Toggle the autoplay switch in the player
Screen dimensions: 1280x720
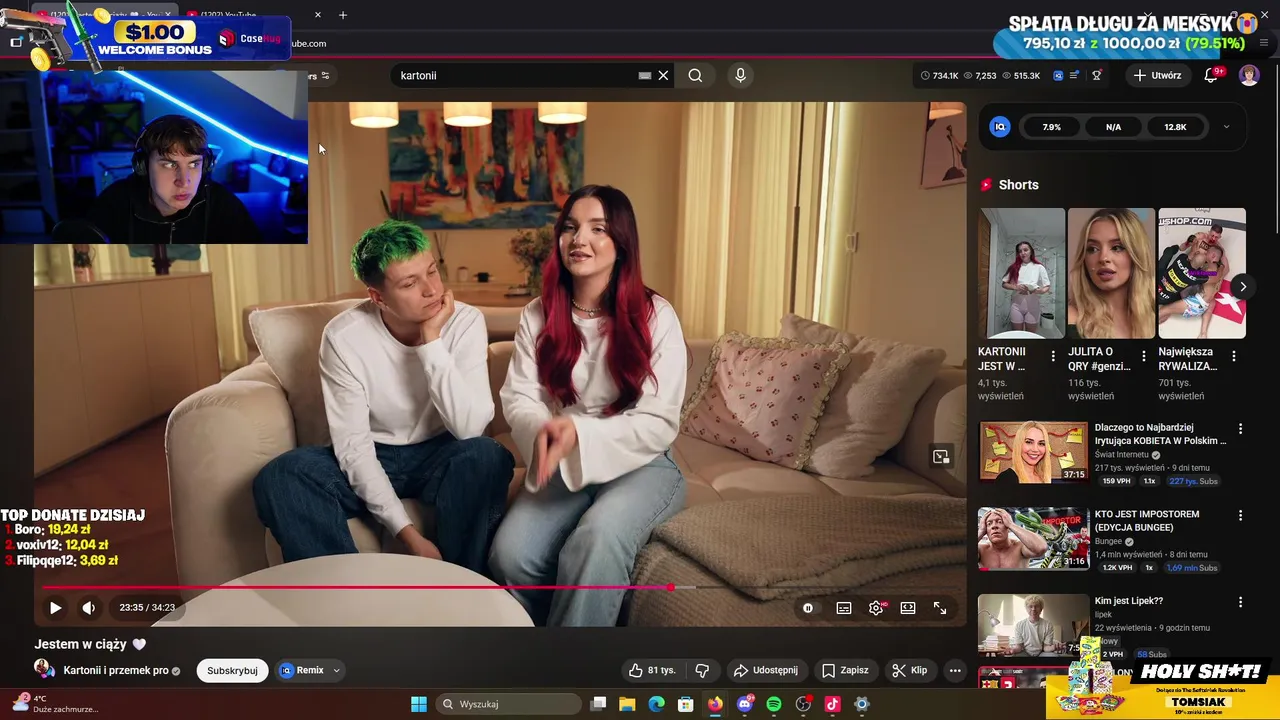808,607
